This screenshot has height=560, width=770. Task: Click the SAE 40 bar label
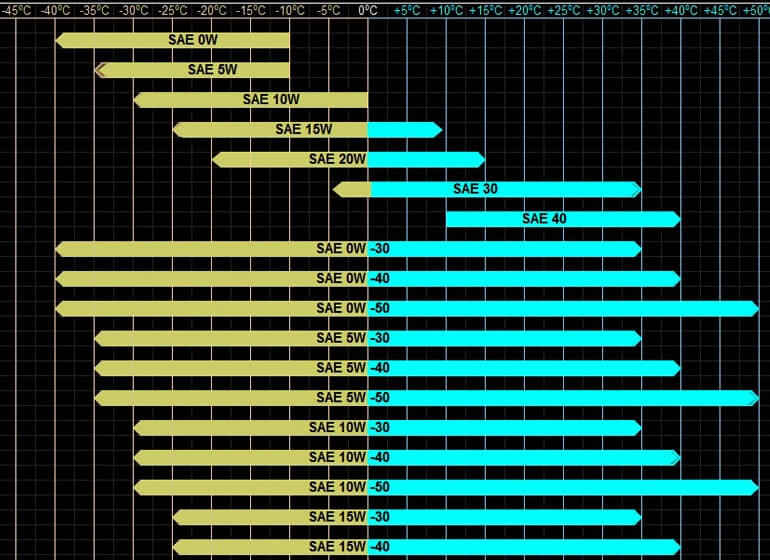[544, 219]
